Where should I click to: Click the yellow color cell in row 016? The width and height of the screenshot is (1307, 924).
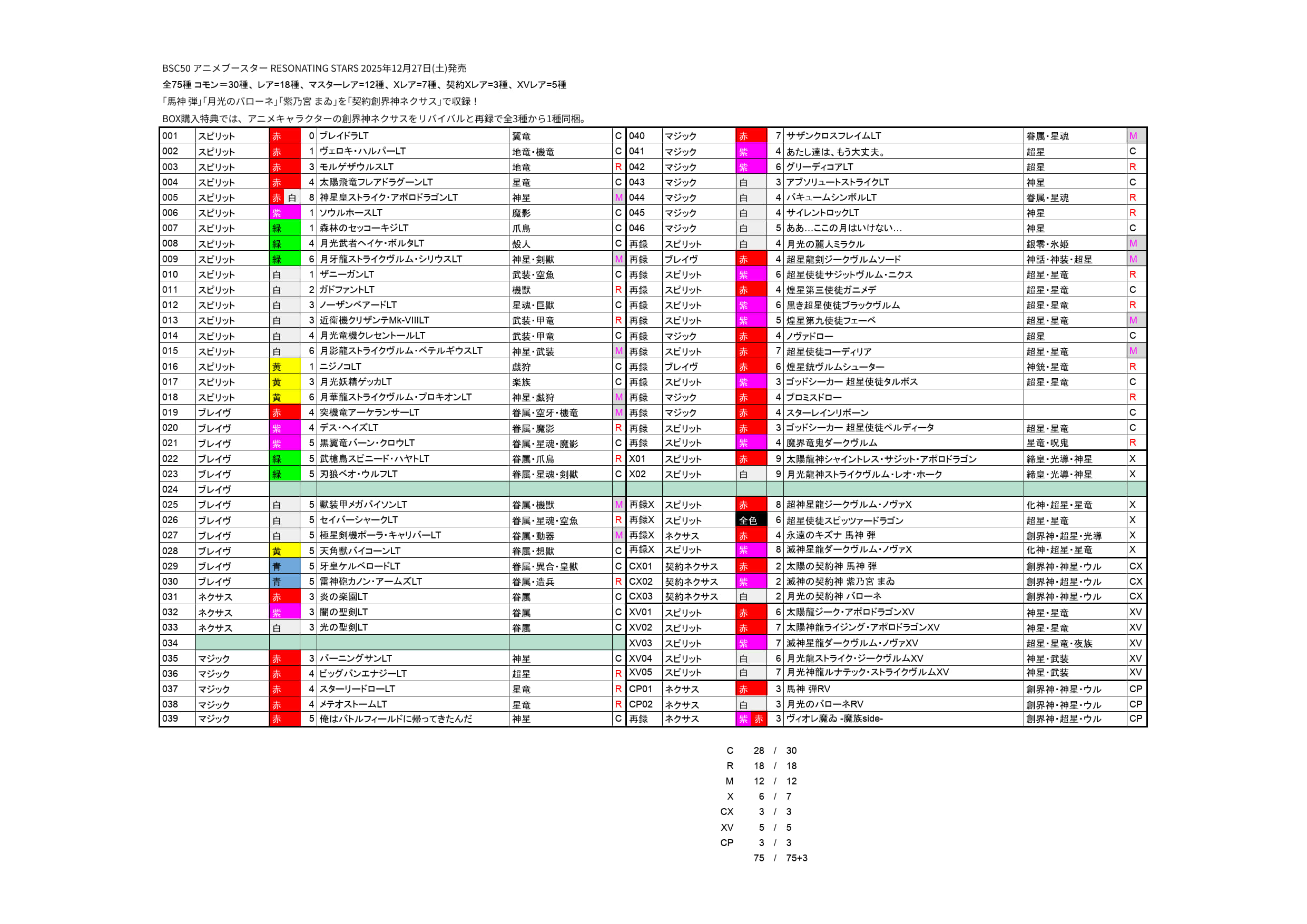[x=284, y=367]
